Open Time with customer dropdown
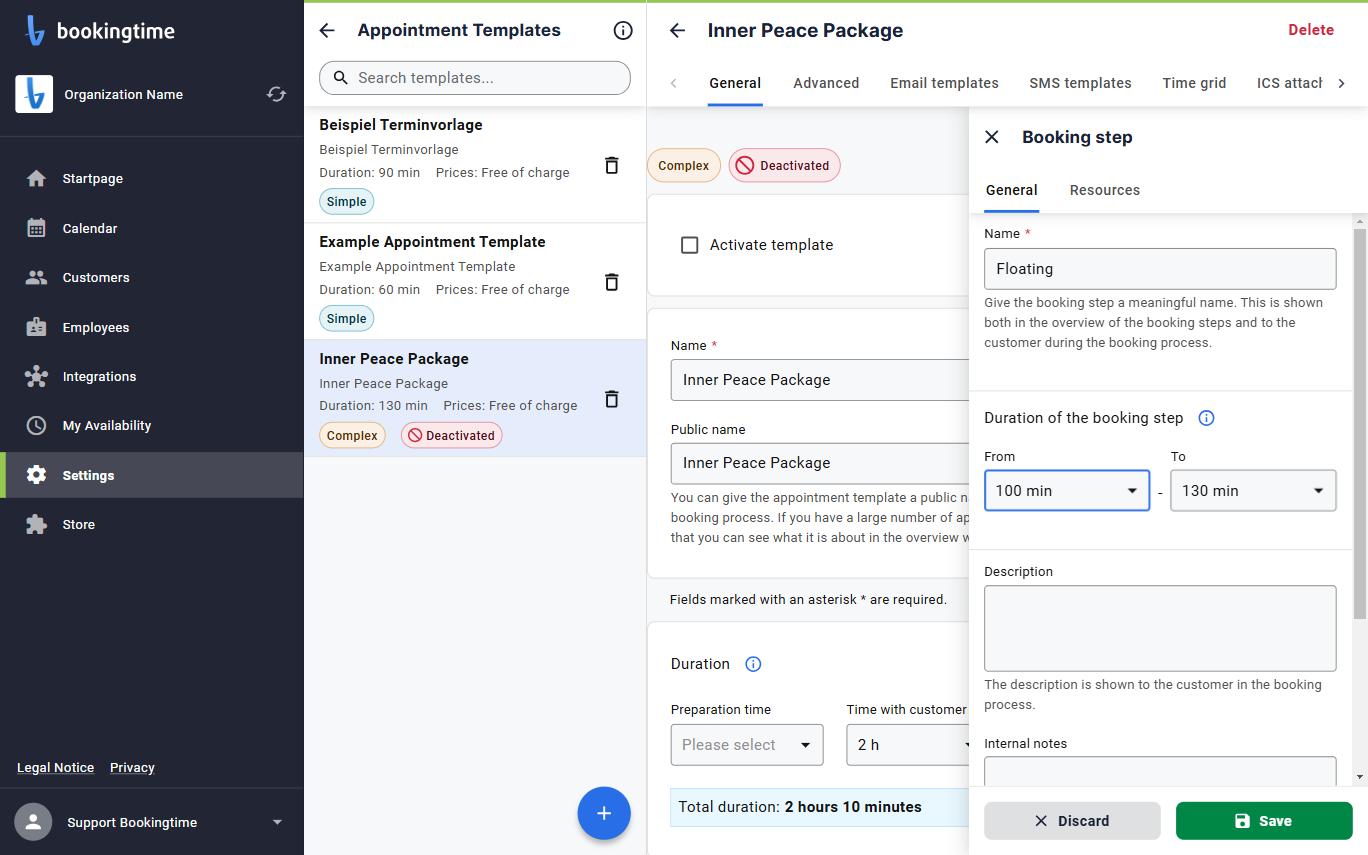 coord(909,745)
